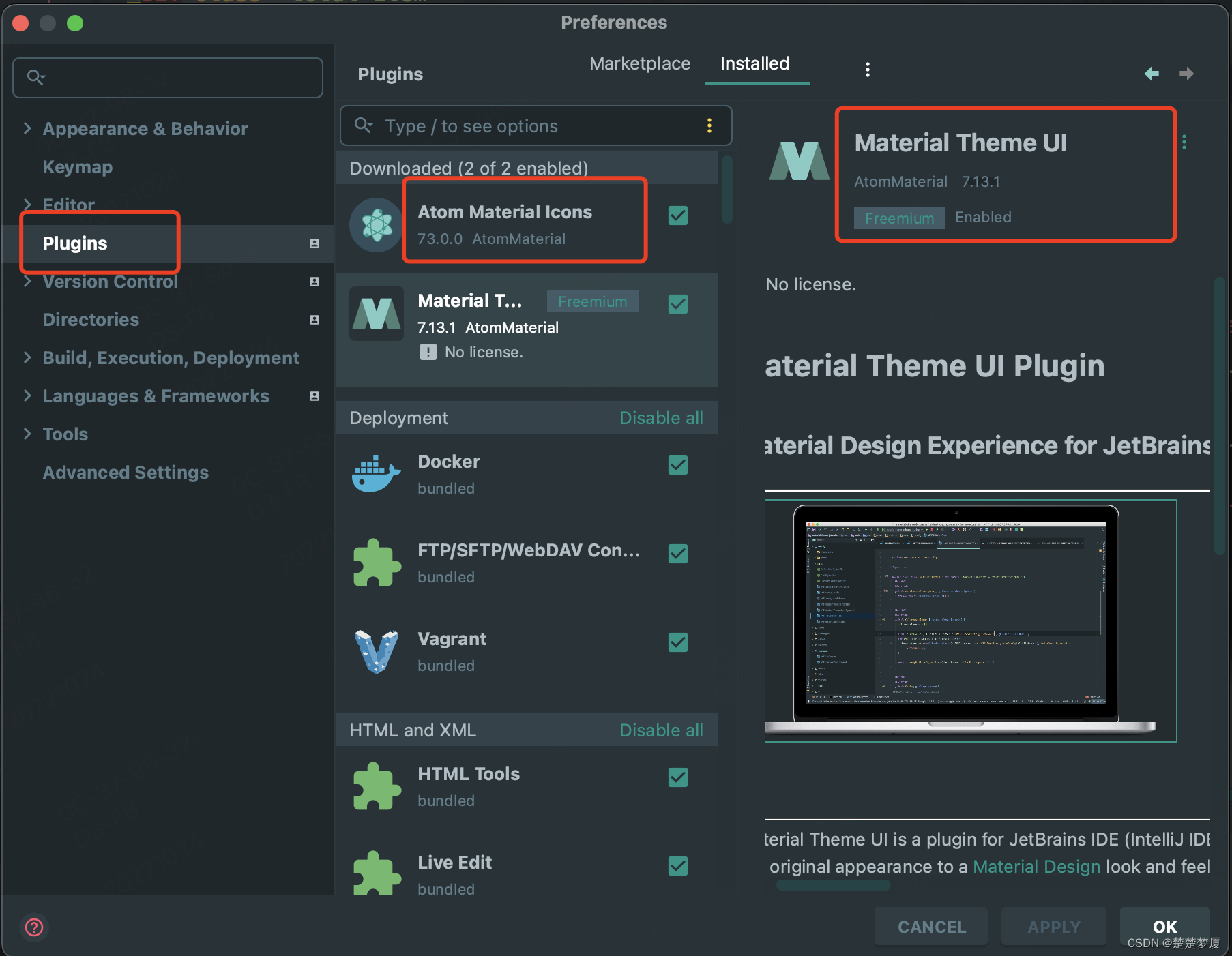Go back with the left arrow
The image size is (1232, 956).
tap(1152, 74)
